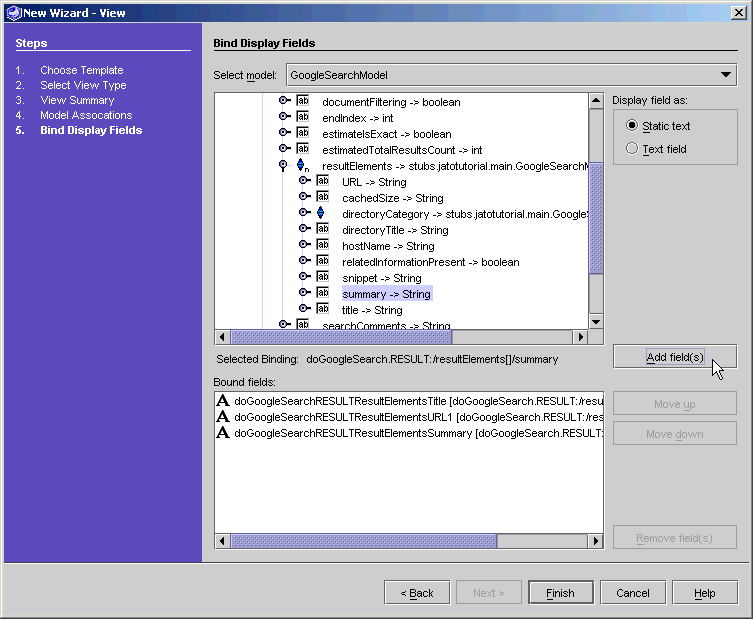The width and height of the screenshot is (753, 619).
Task: Expand the directoryCategory node handle
Action: [305, 212]
